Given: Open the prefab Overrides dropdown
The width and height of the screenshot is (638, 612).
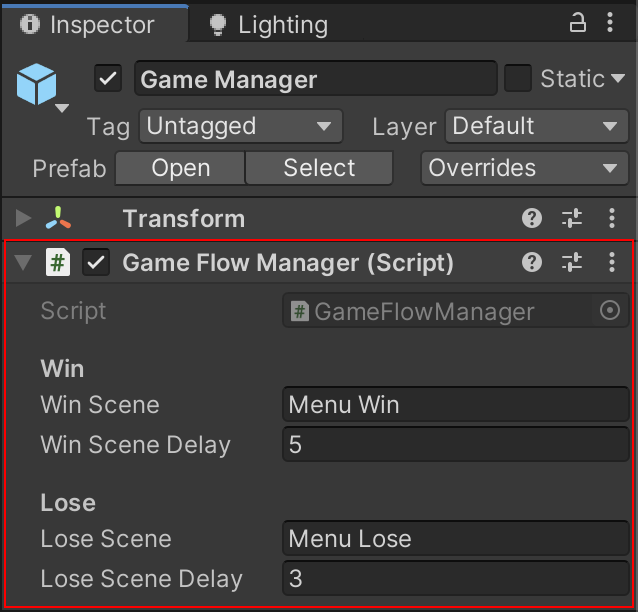Looking at the screenshot, I should [x=524, y=168].
